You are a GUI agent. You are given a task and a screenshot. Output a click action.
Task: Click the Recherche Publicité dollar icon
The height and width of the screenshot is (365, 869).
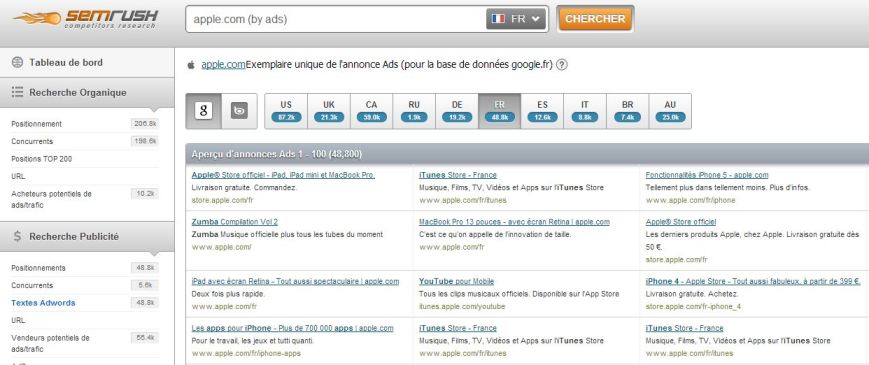click(x=17, y=237)
